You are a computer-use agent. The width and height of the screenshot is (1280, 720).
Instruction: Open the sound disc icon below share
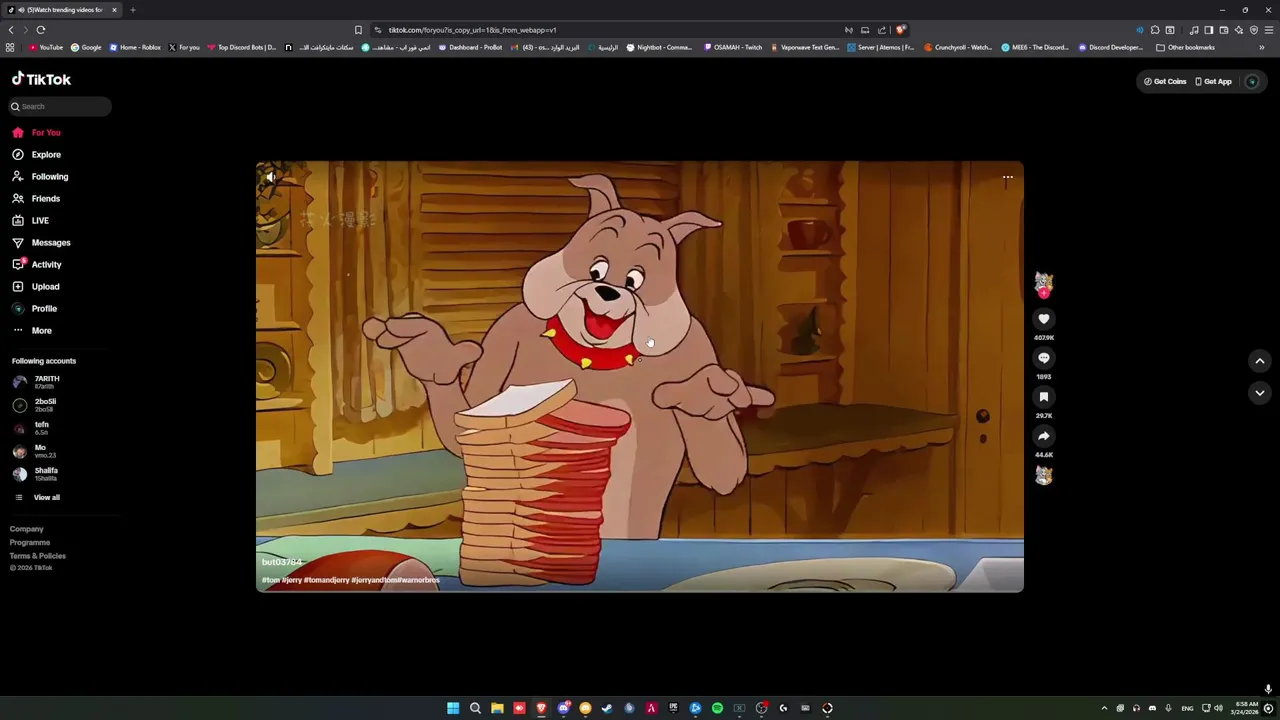[1043, 476]
